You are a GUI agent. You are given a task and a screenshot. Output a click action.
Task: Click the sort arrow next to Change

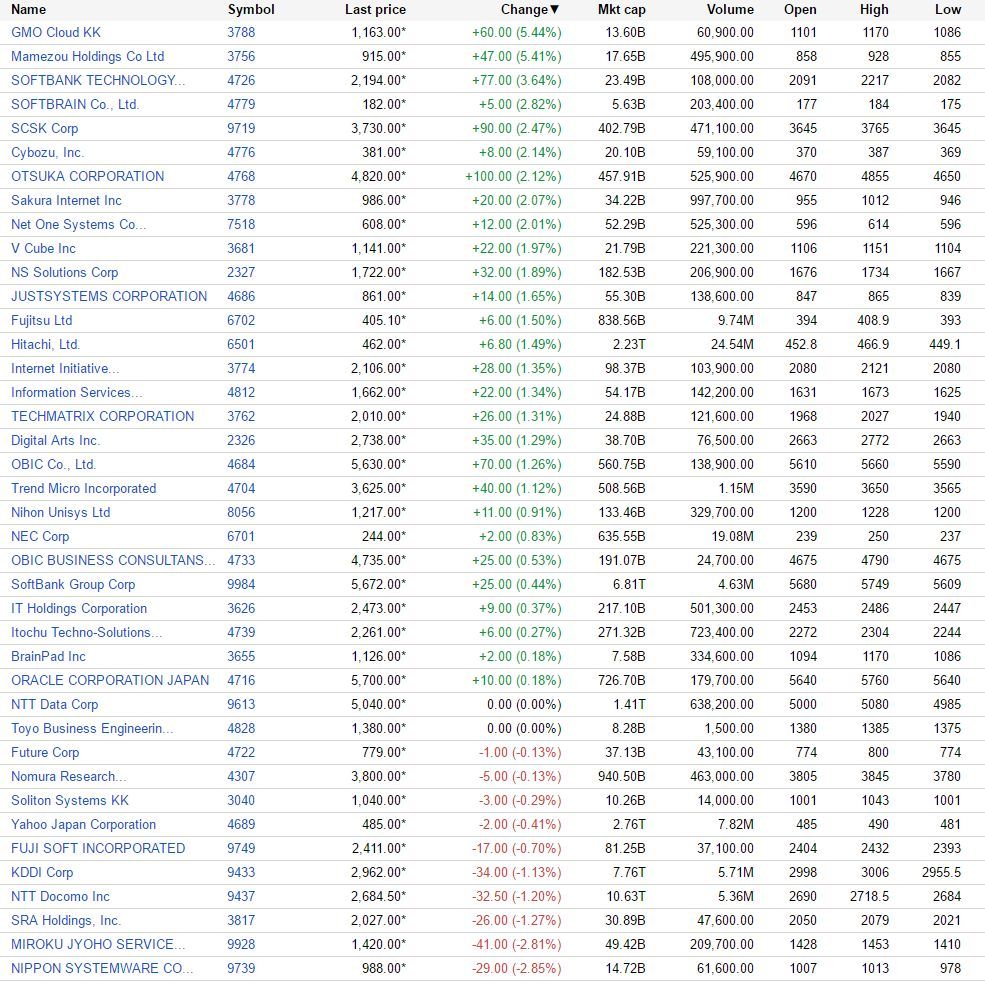click(x=555, y=9)
